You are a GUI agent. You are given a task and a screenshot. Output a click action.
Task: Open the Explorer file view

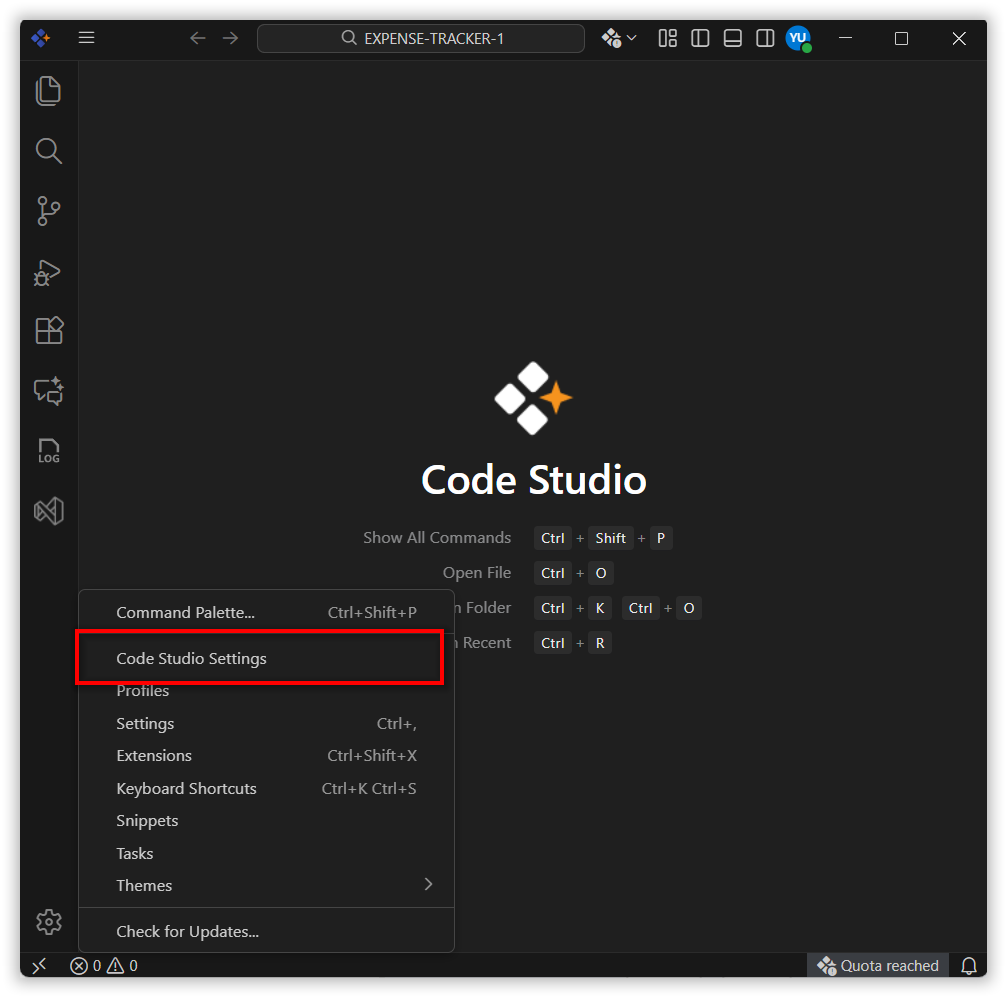pos(48,90)
